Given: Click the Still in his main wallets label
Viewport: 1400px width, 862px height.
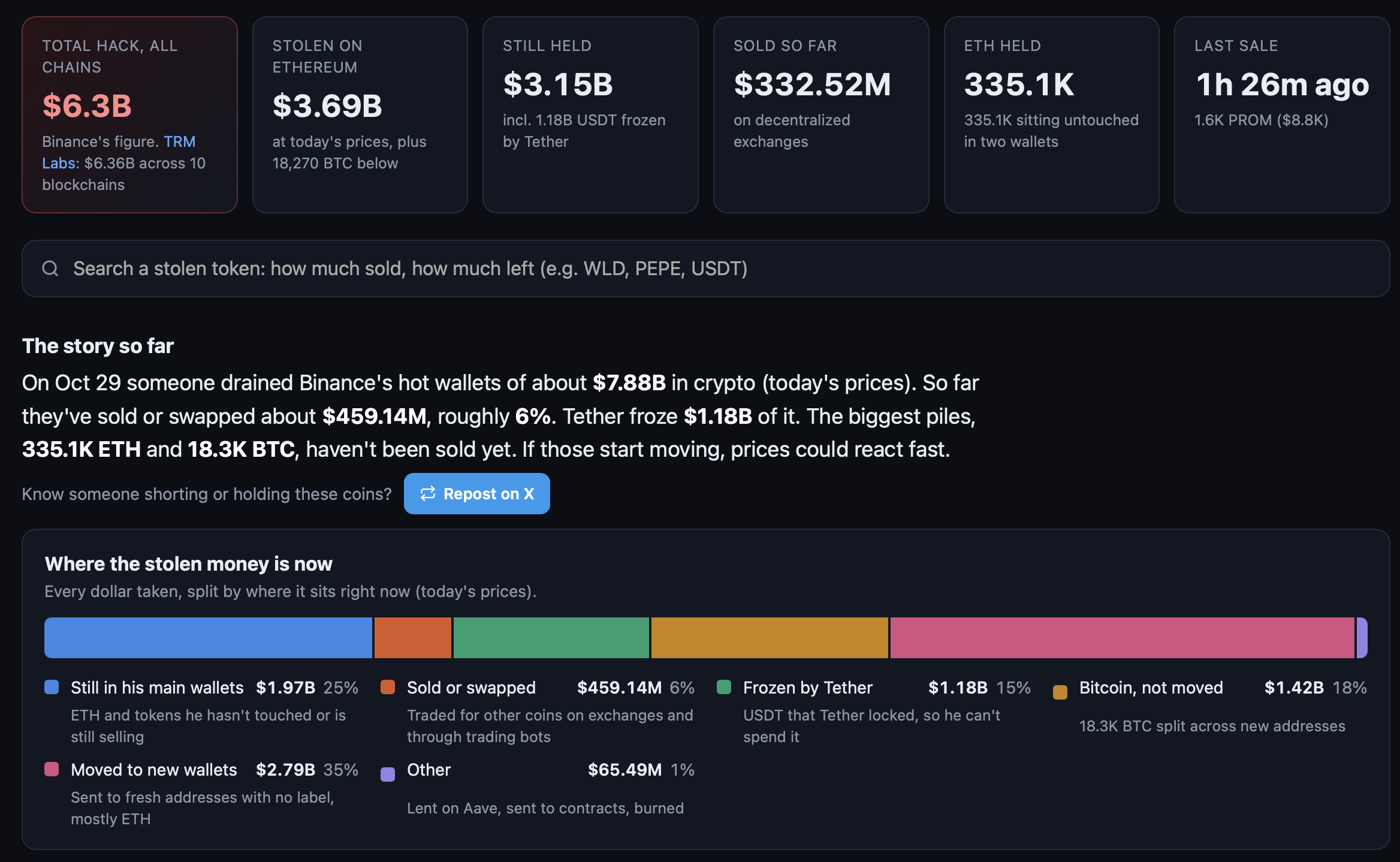Looking at the screenshot, I should [x=157, y=688].
